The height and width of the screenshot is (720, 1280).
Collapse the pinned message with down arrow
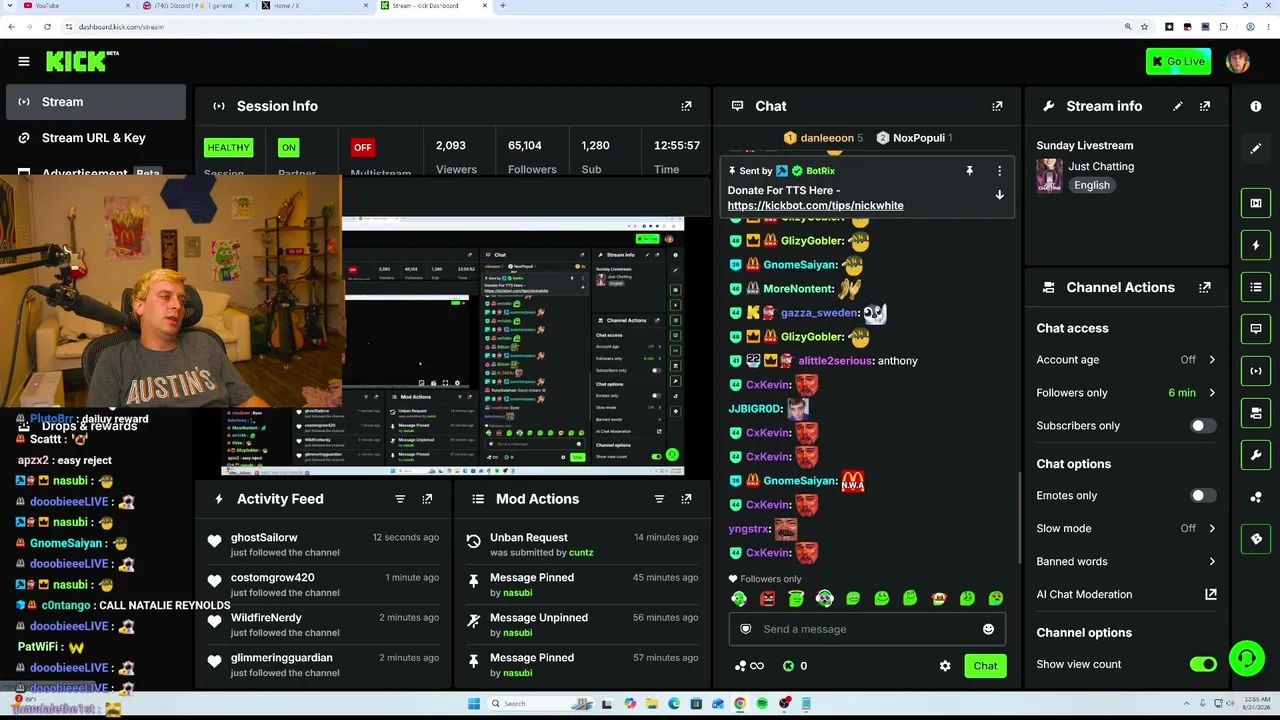(x=999, y=196)
